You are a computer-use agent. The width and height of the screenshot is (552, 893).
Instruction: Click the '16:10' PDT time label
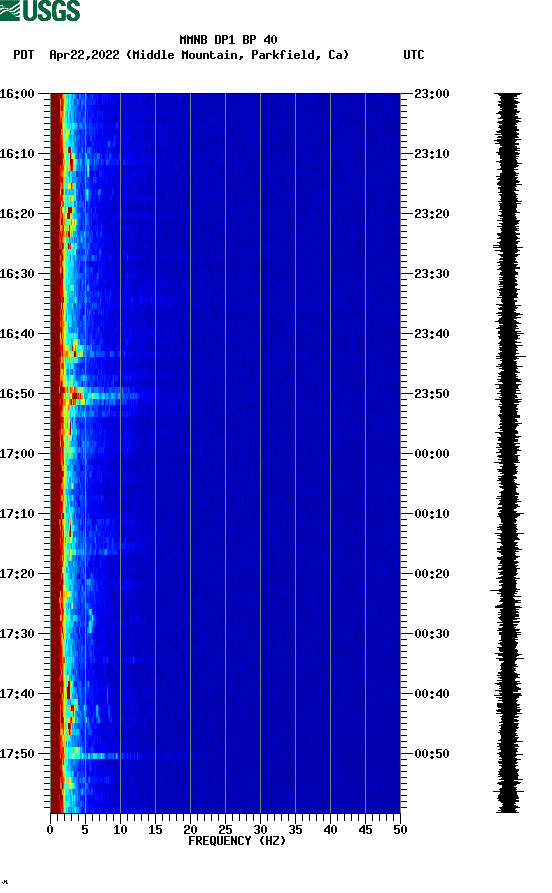tap(17, 154)
